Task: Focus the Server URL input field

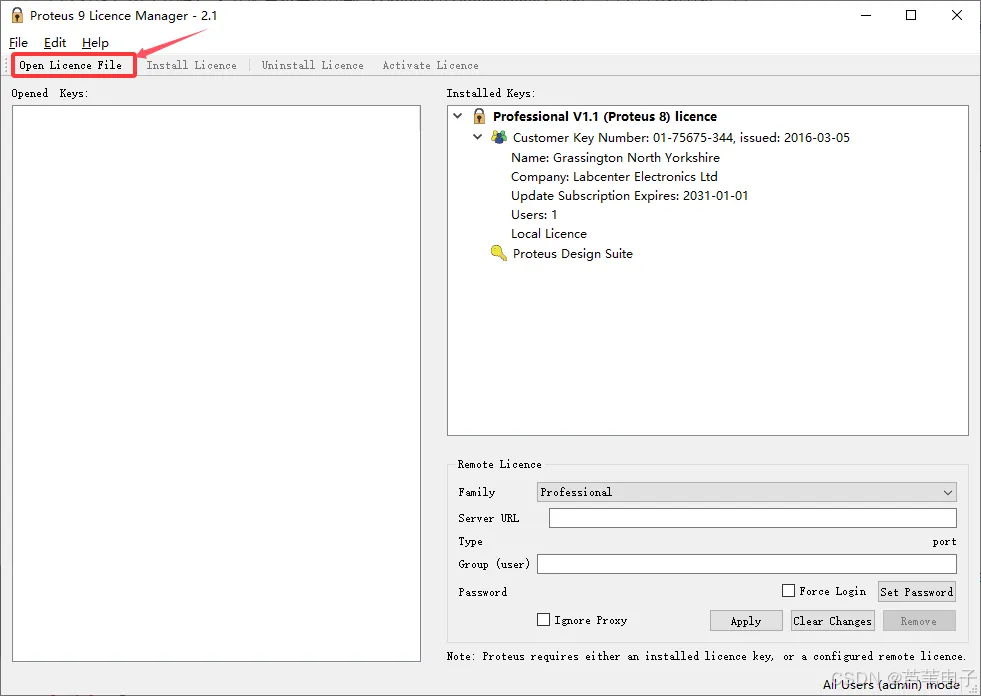Action: [753, 518]
